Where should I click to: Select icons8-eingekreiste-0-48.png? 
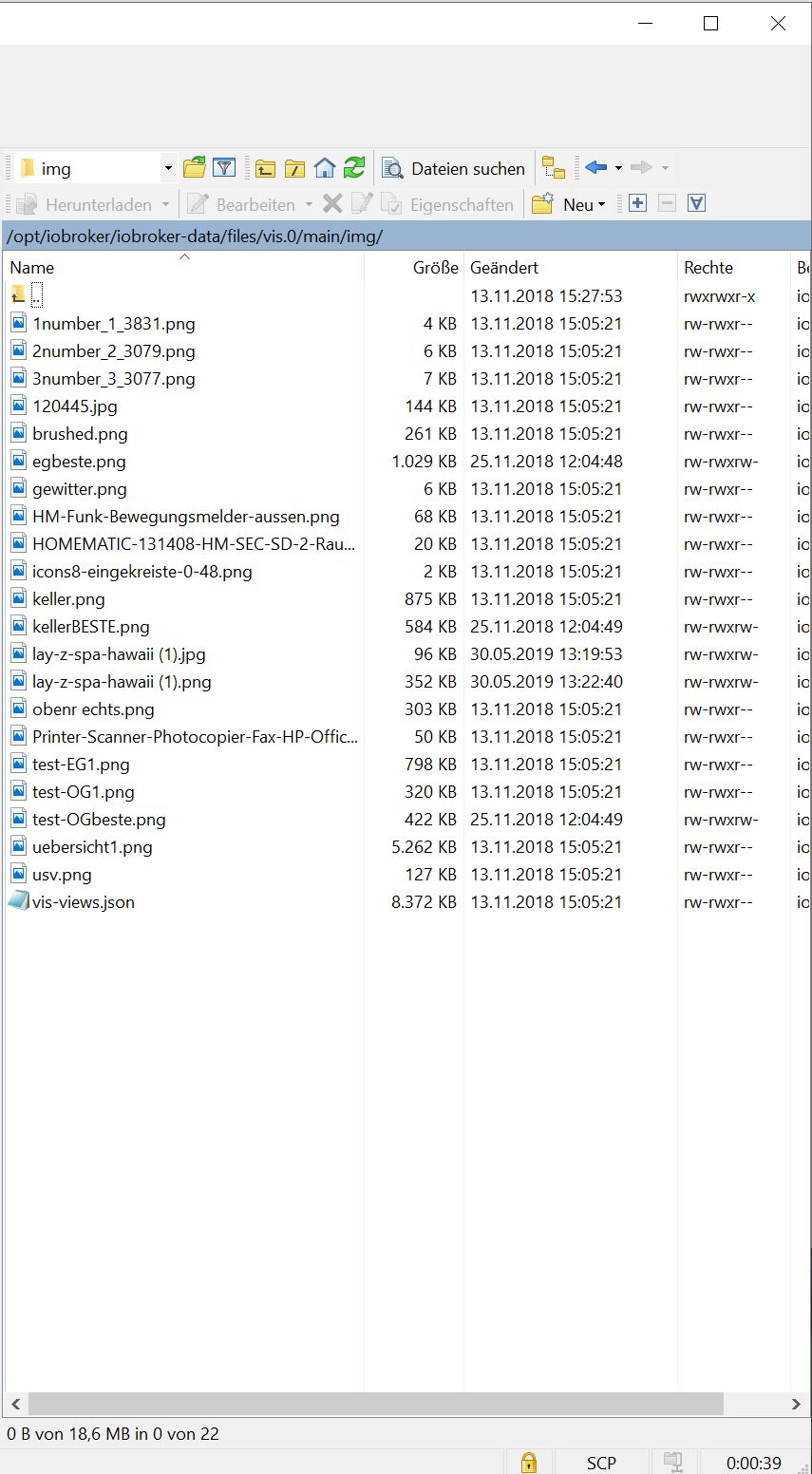(x=142, y=572)
